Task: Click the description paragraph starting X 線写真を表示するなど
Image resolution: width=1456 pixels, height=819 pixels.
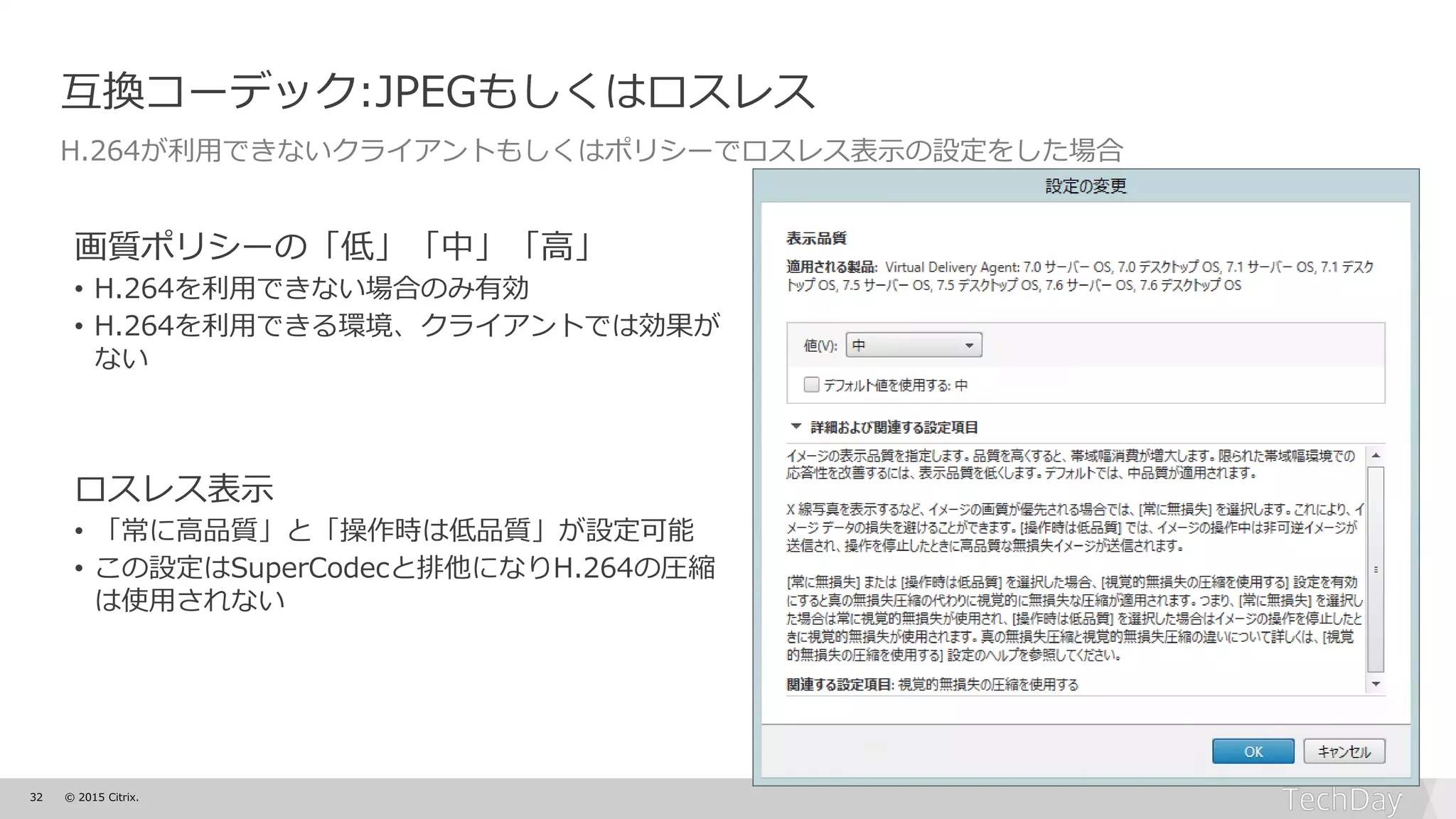Action: 1075,528
